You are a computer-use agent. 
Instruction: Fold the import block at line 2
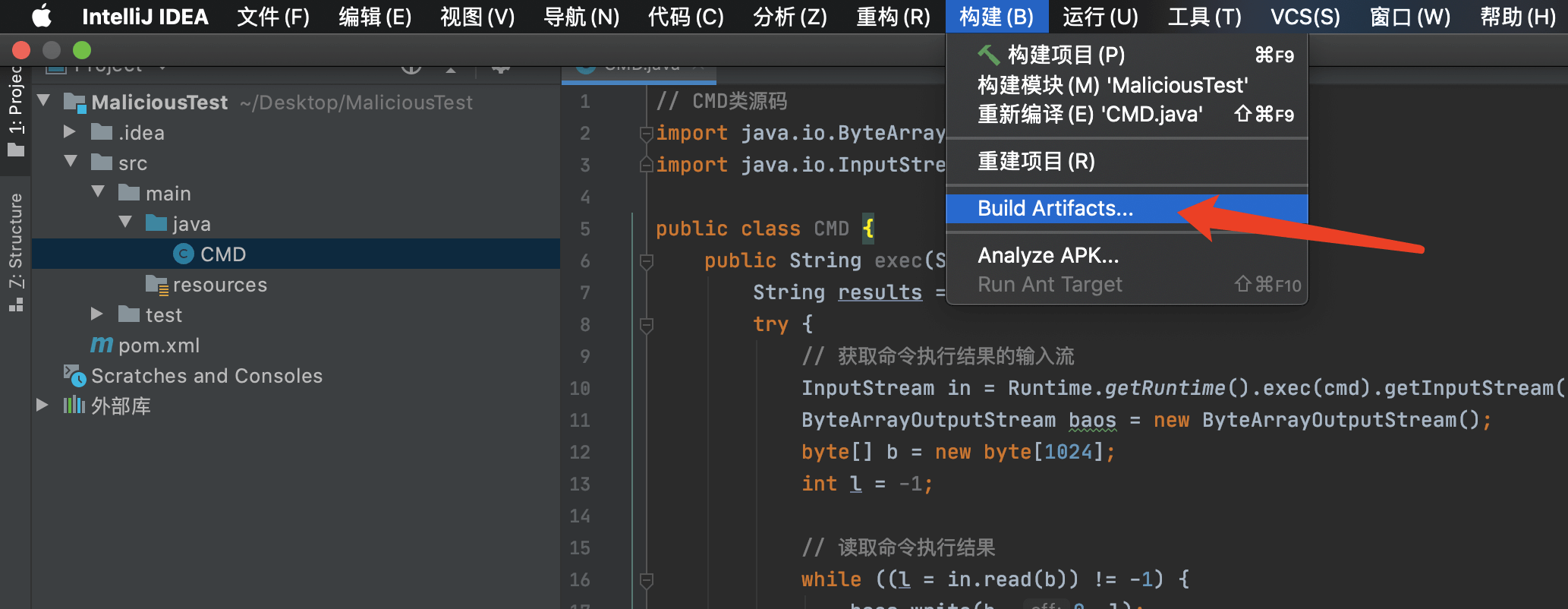pos(646,134)
